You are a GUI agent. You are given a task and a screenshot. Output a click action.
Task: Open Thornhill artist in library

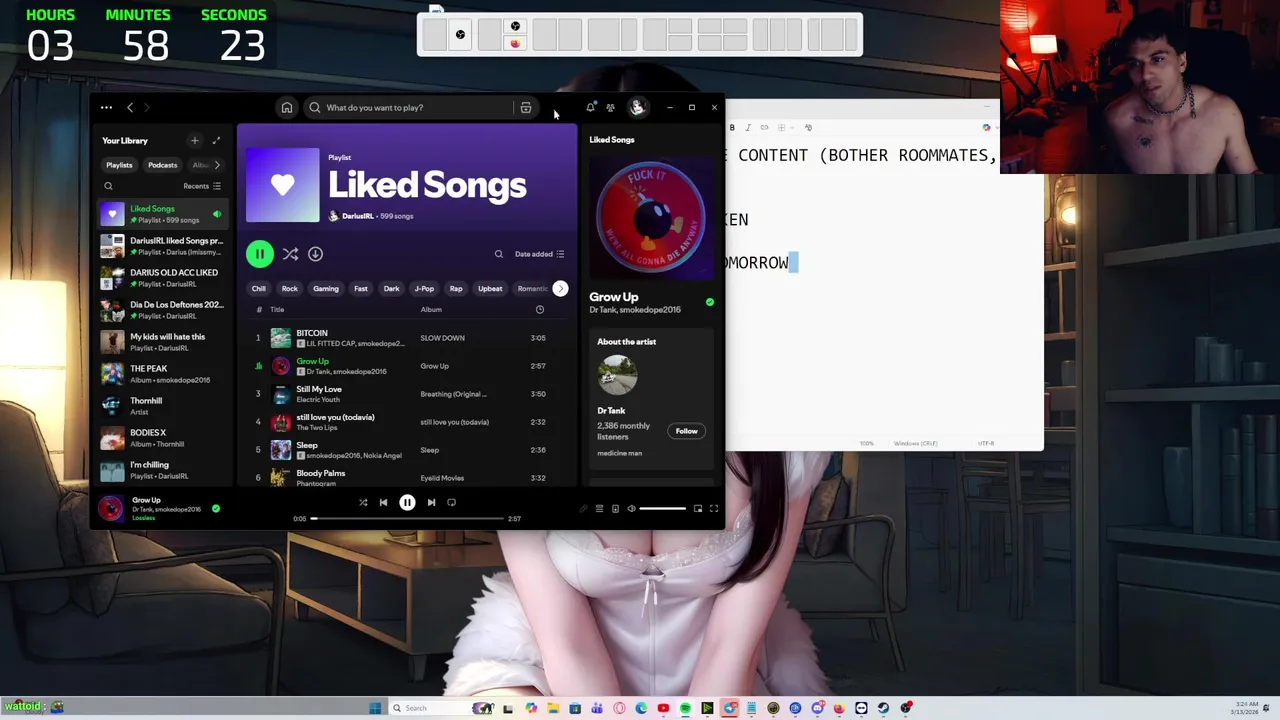162,406
